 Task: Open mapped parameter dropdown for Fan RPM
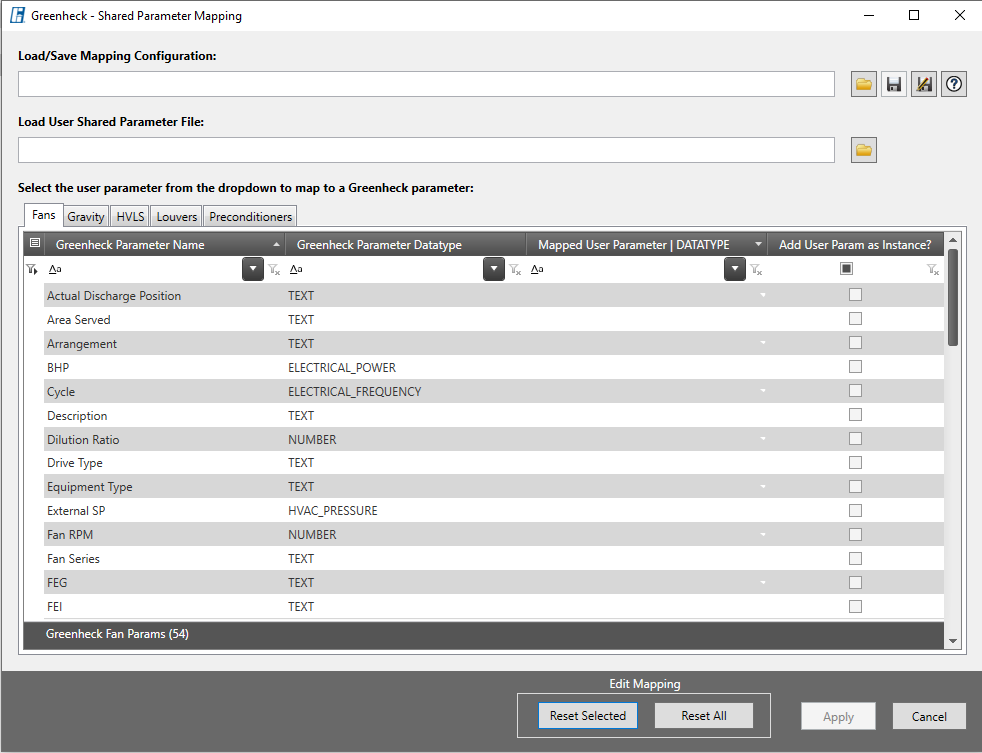click(762, 535)
